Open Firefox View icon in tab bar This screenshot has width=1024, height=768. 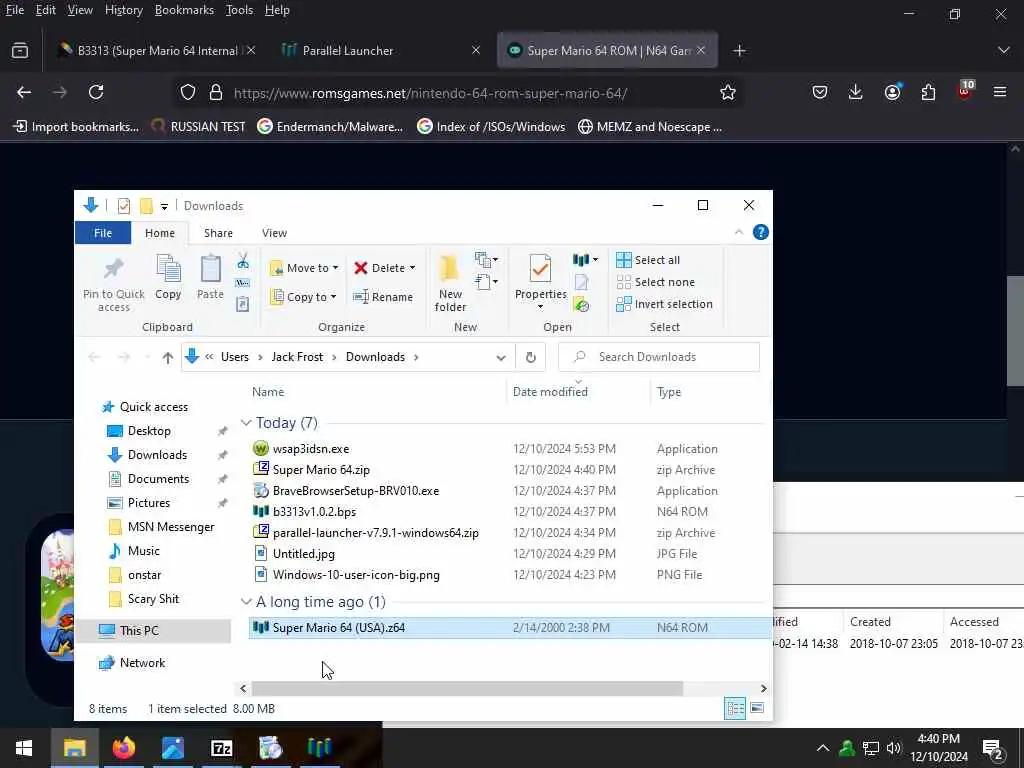[x=20, y=50]
